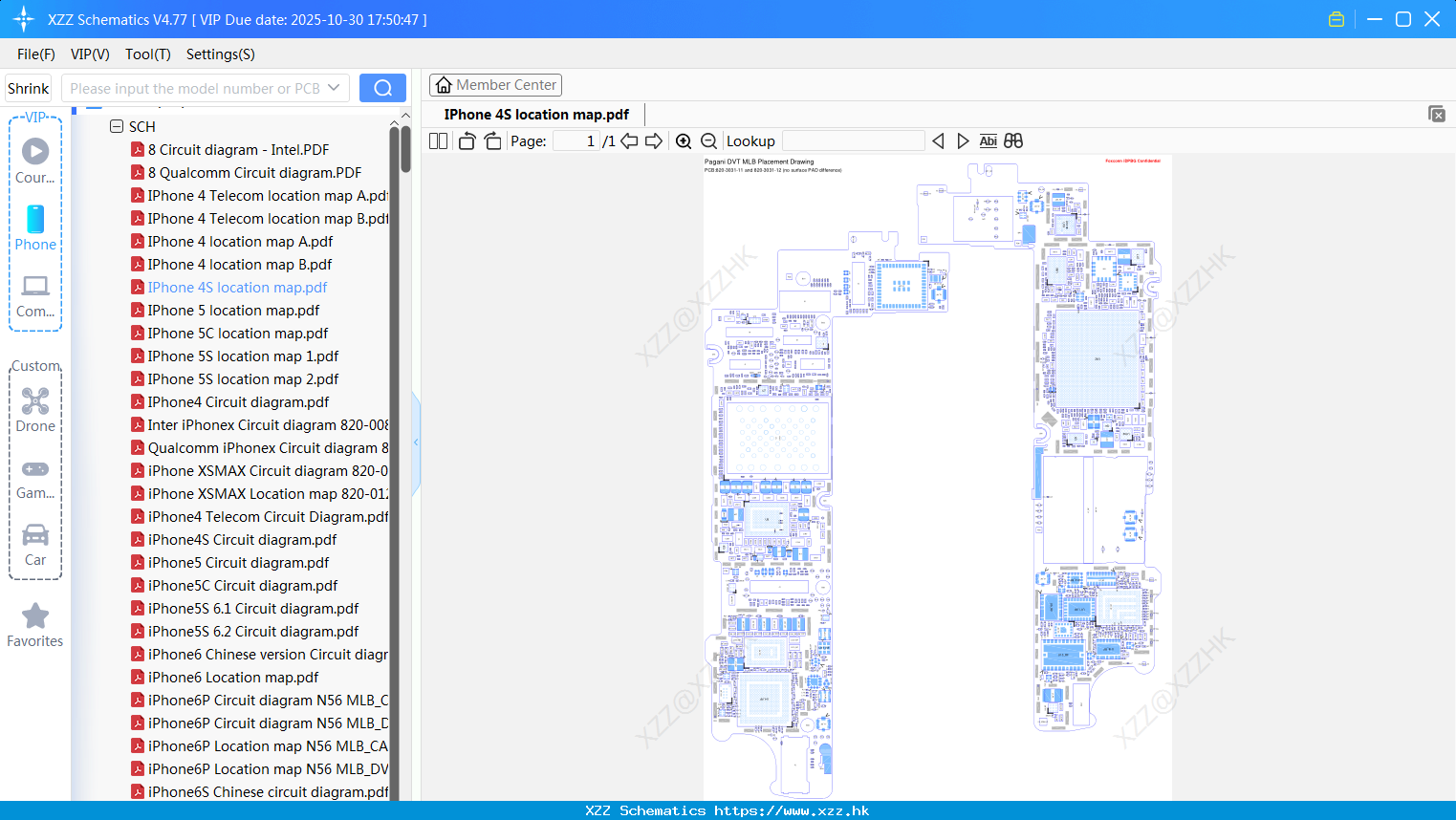Open the www.xzz.hk link in status bar
This screenshot has width=1456, height=820.
point(792,810)
